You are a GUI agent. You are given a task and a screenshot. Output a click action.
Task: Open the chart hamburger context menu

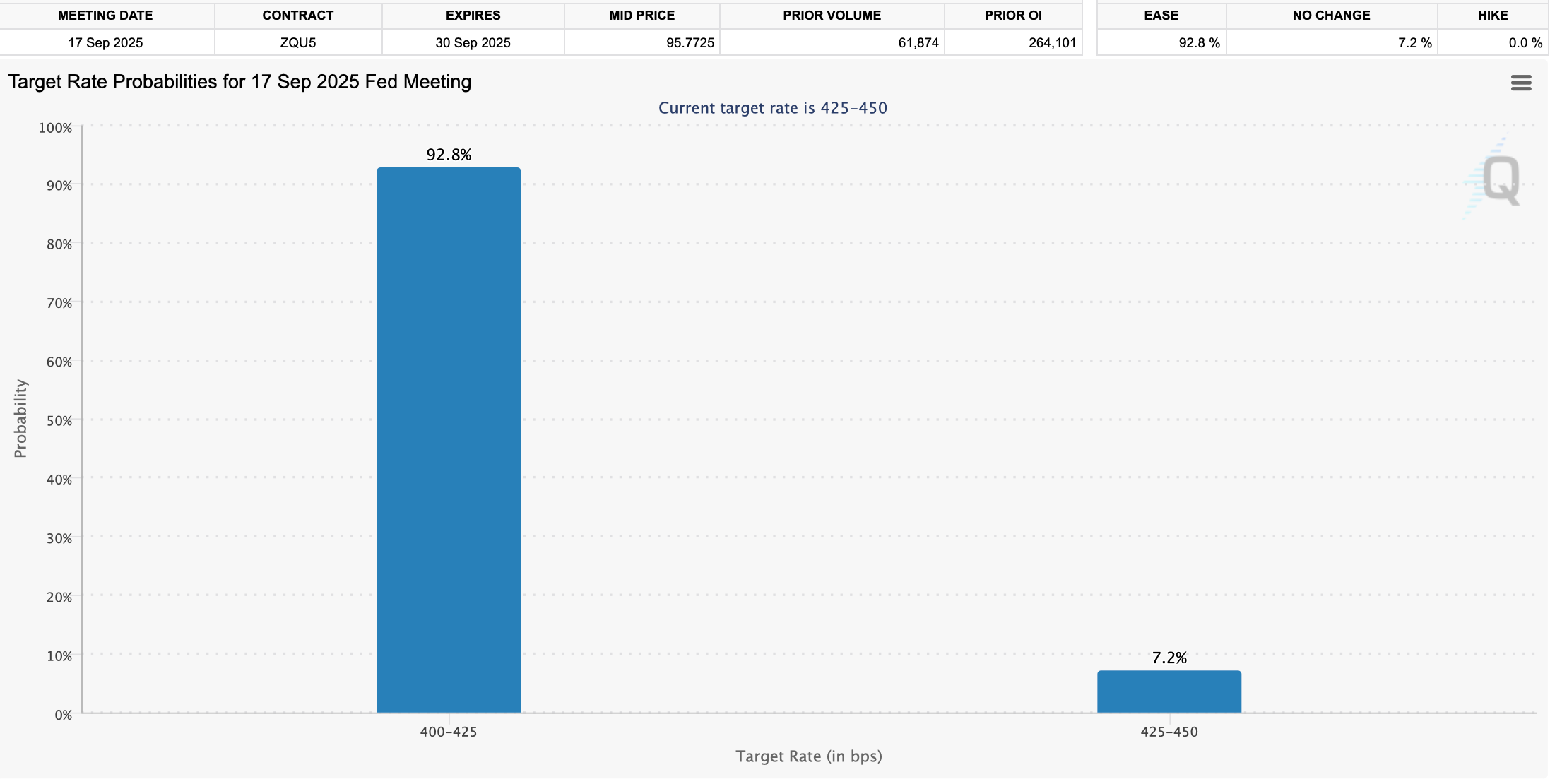coord(1520,83)
